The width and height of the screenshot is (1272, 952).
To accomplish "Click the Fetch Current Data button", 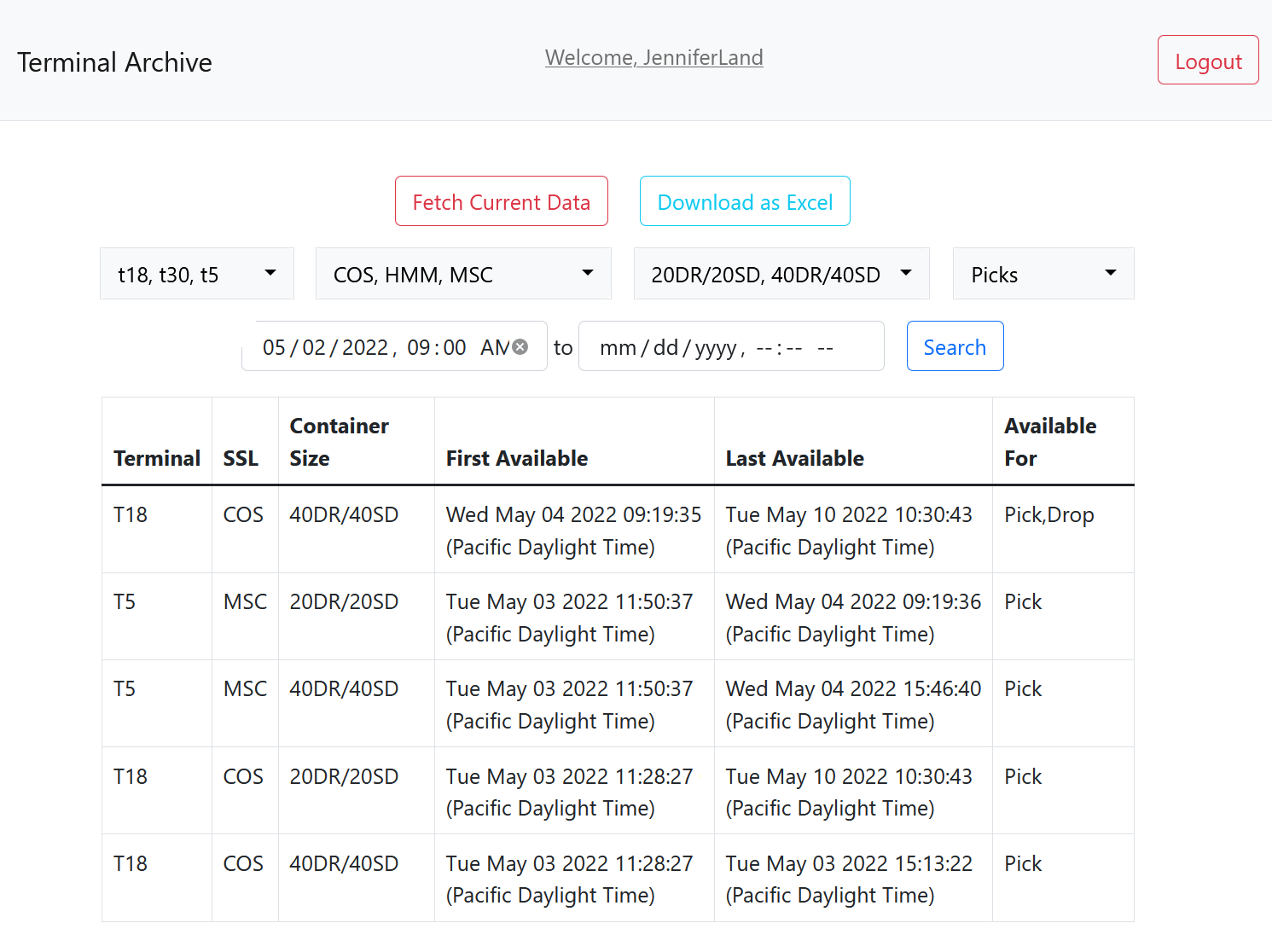I will tap(502, 201).
